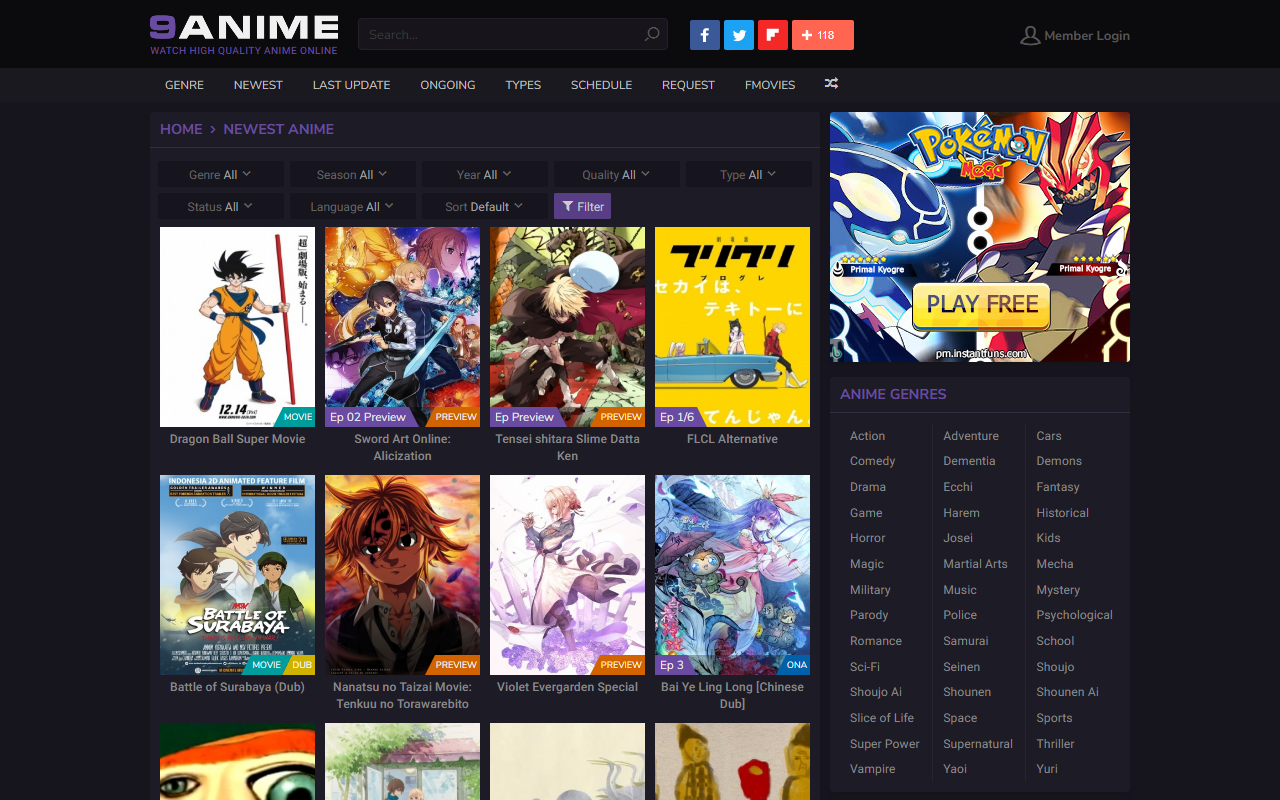
Task: Click the purple Filter button
Action: (x=582, y=206)
